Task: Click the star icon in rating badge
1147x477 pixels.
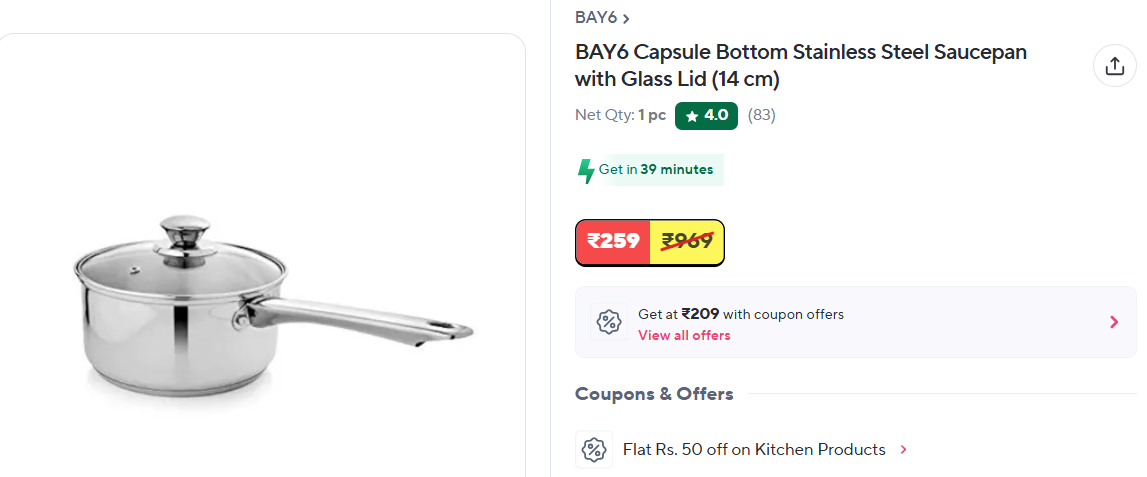Action: [692, 116]
